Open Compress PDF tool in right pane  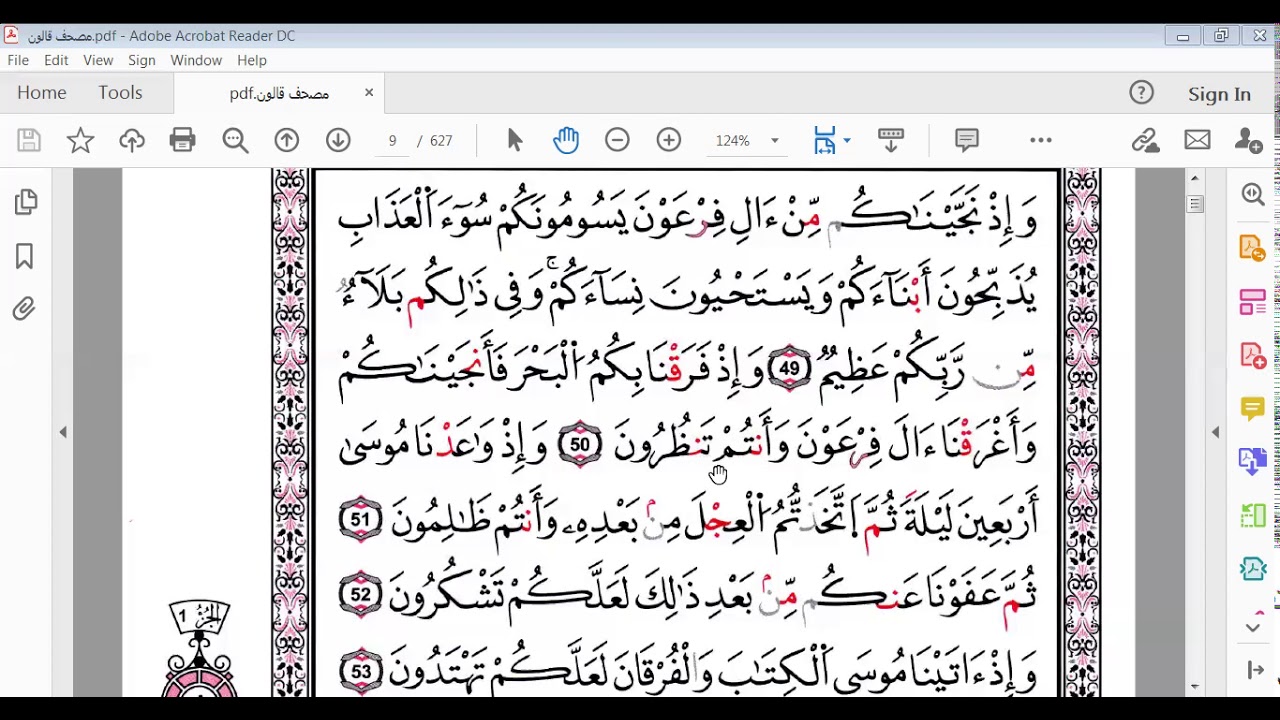click(1253, 569)
